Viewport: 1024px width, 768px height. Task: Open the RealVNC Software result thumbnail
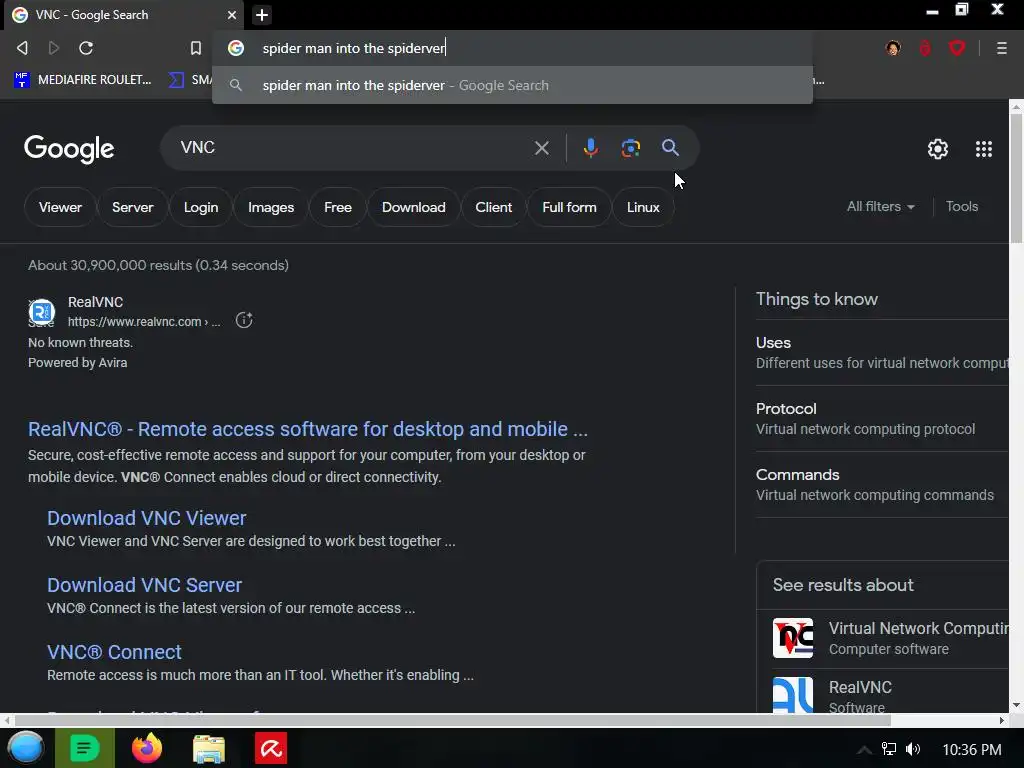[793, 695]
